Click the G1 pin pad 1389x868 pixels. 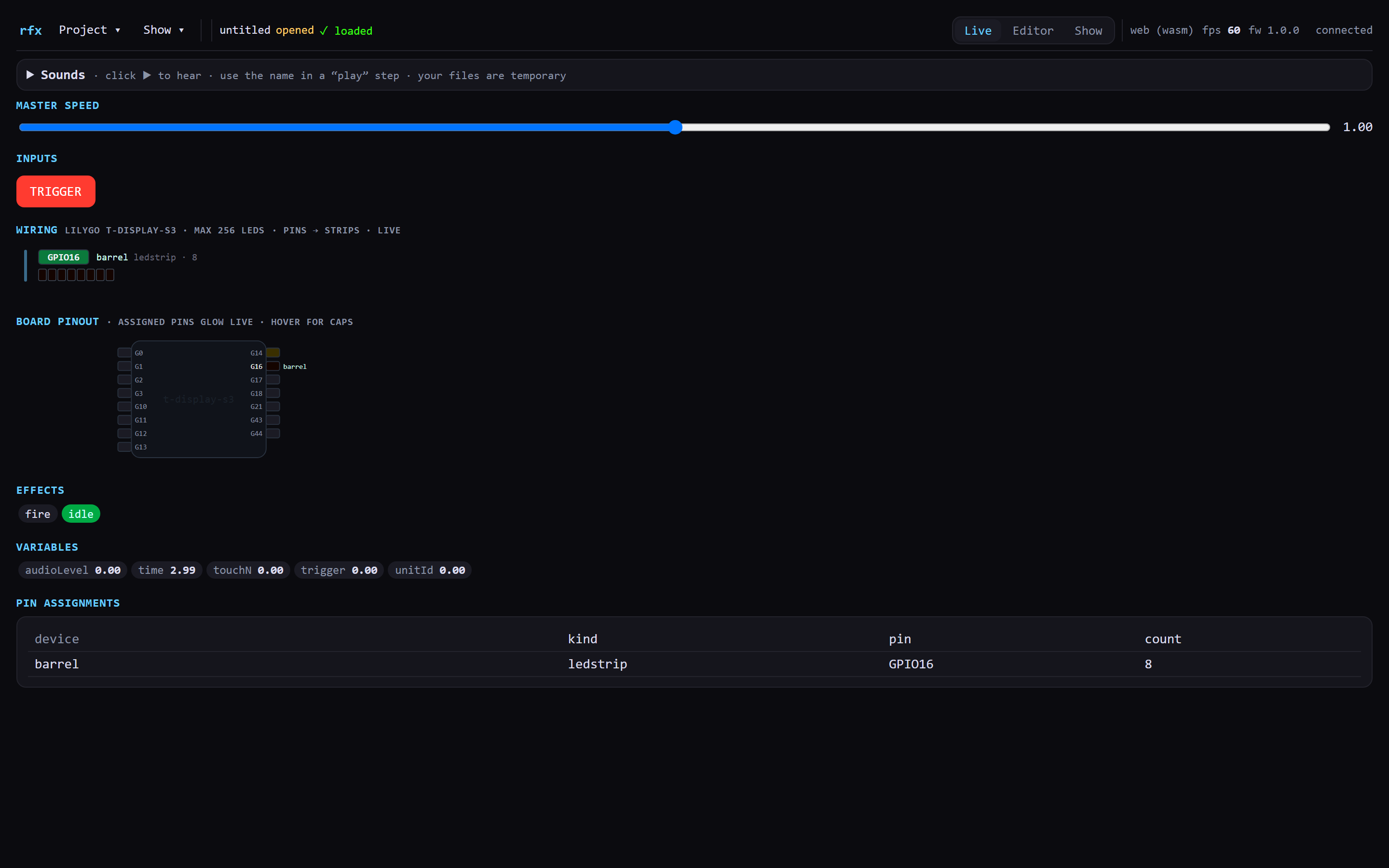coord(124,366)
